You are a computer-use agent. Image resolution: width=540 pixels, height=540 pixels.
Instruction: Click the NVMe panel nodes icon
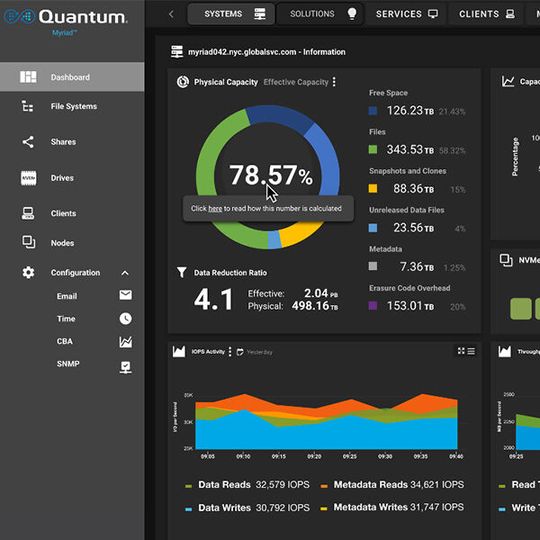(x=506, y=260)
